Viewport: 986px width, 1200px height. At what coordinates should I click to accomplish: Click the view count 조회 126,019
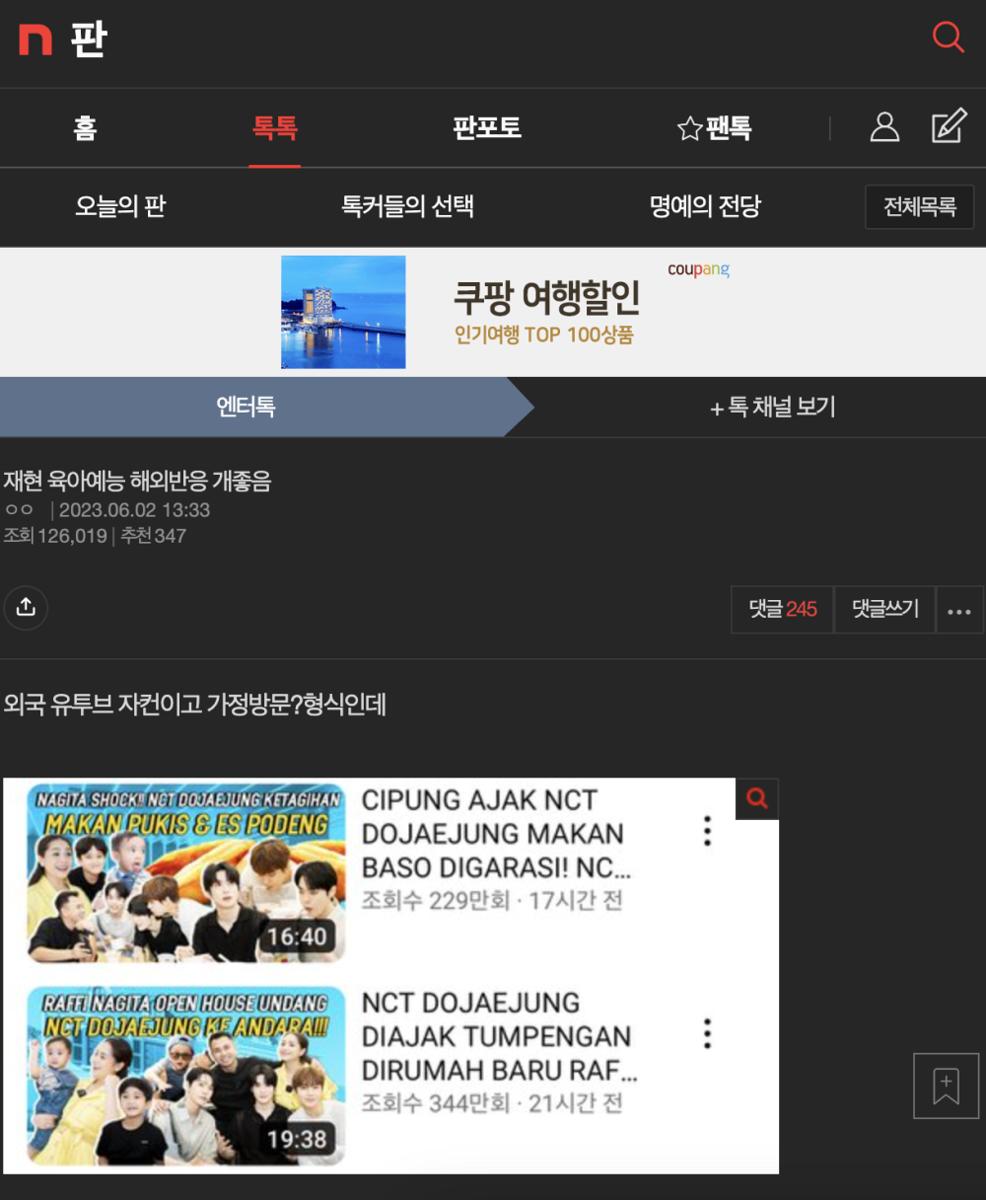[x=55, y=536]
